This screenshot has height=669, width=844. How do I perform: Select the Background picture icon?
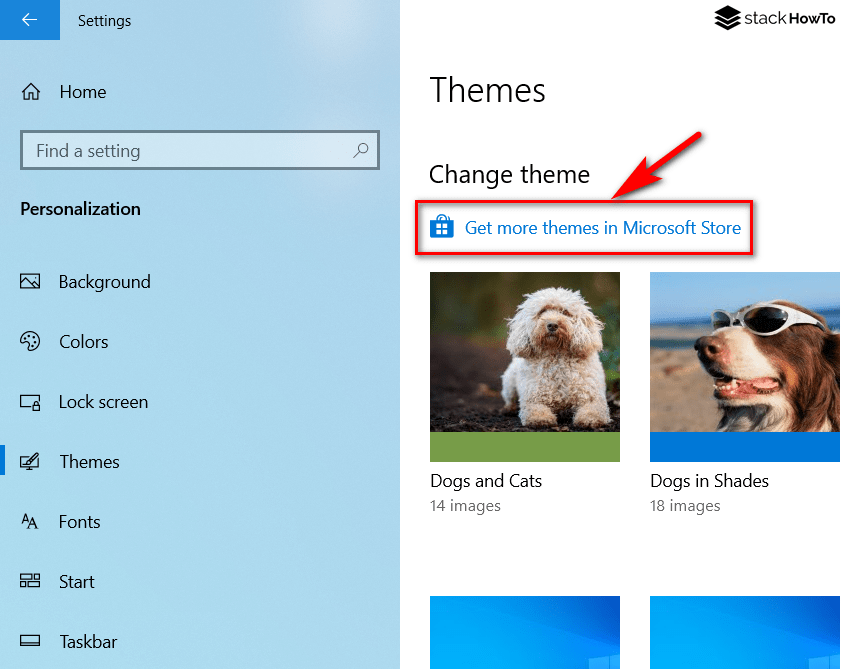tap(32, 281)
